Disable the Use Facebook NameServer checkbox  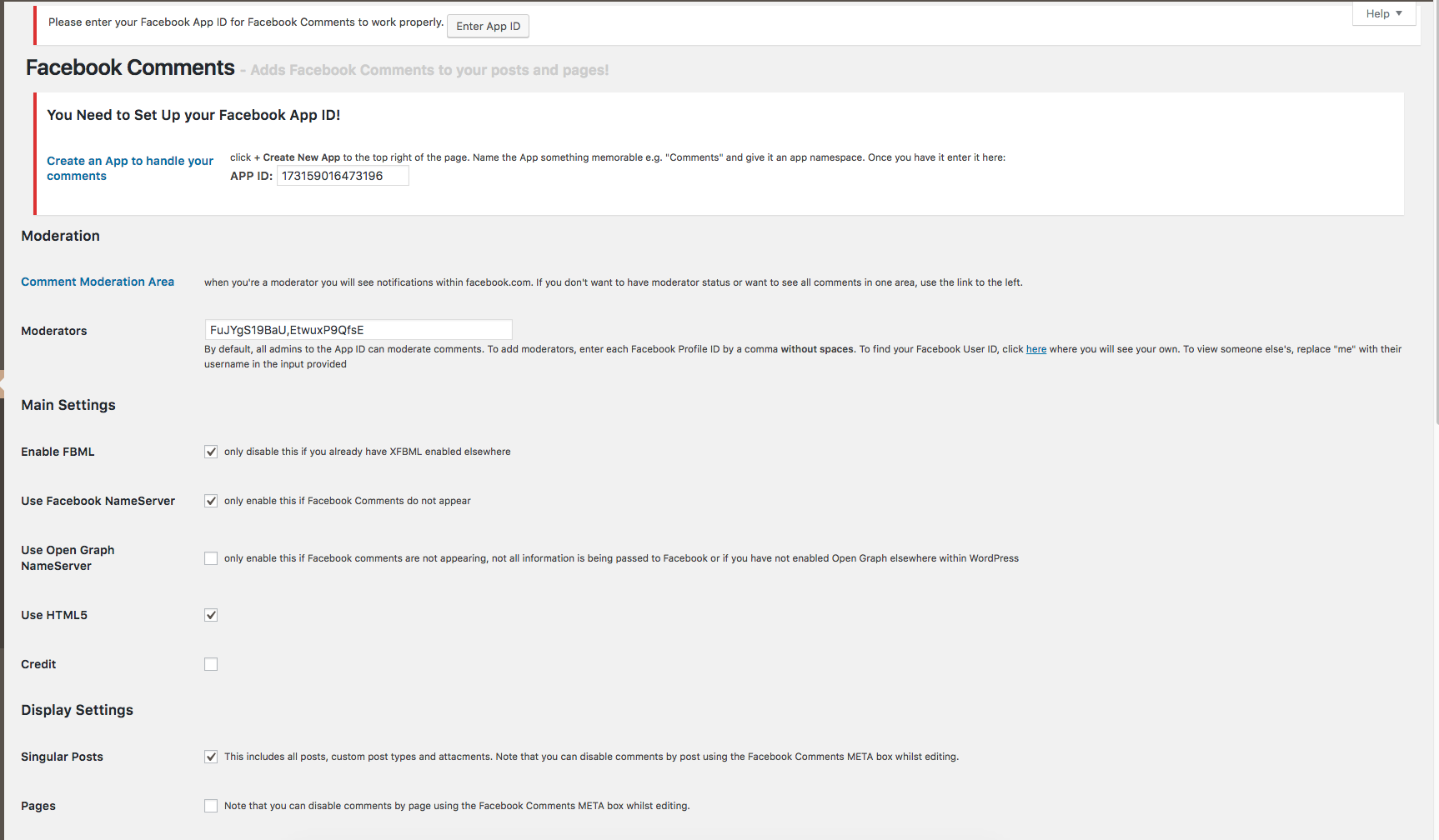click(x=211, y=501)
